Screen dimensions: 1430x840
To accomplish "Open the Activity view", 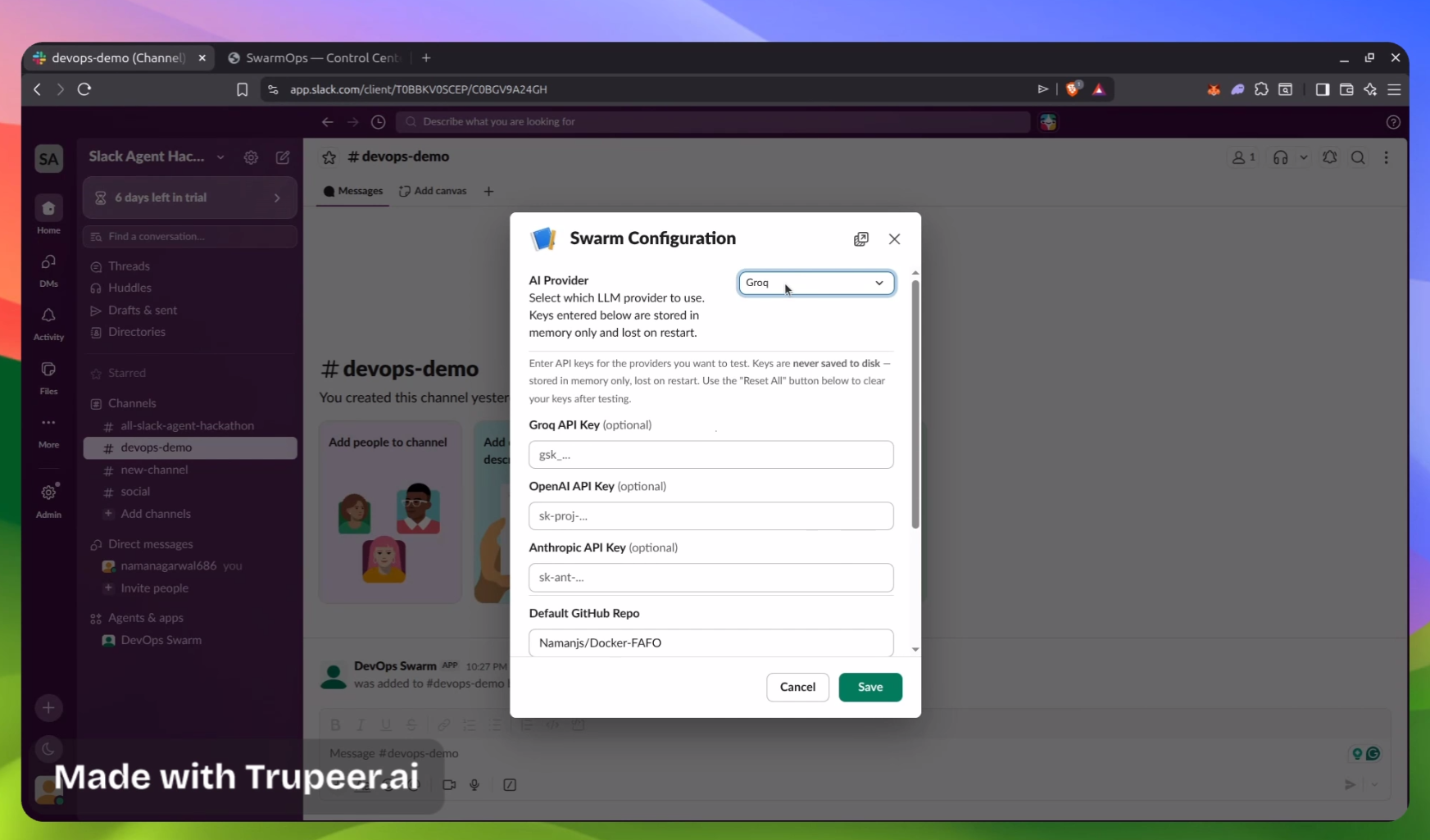I will pos(49,324).
